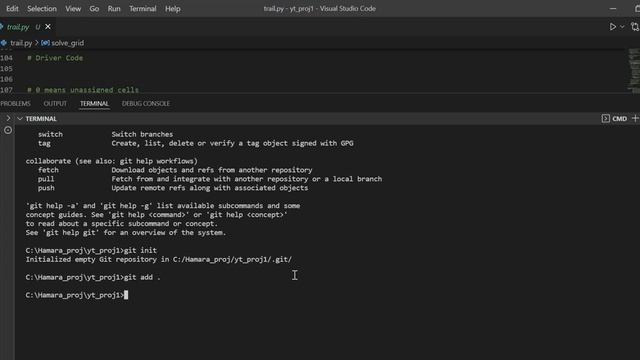Add a new terminal with plus icon
Screen dimensions: 640x360
tap(635, 118)
